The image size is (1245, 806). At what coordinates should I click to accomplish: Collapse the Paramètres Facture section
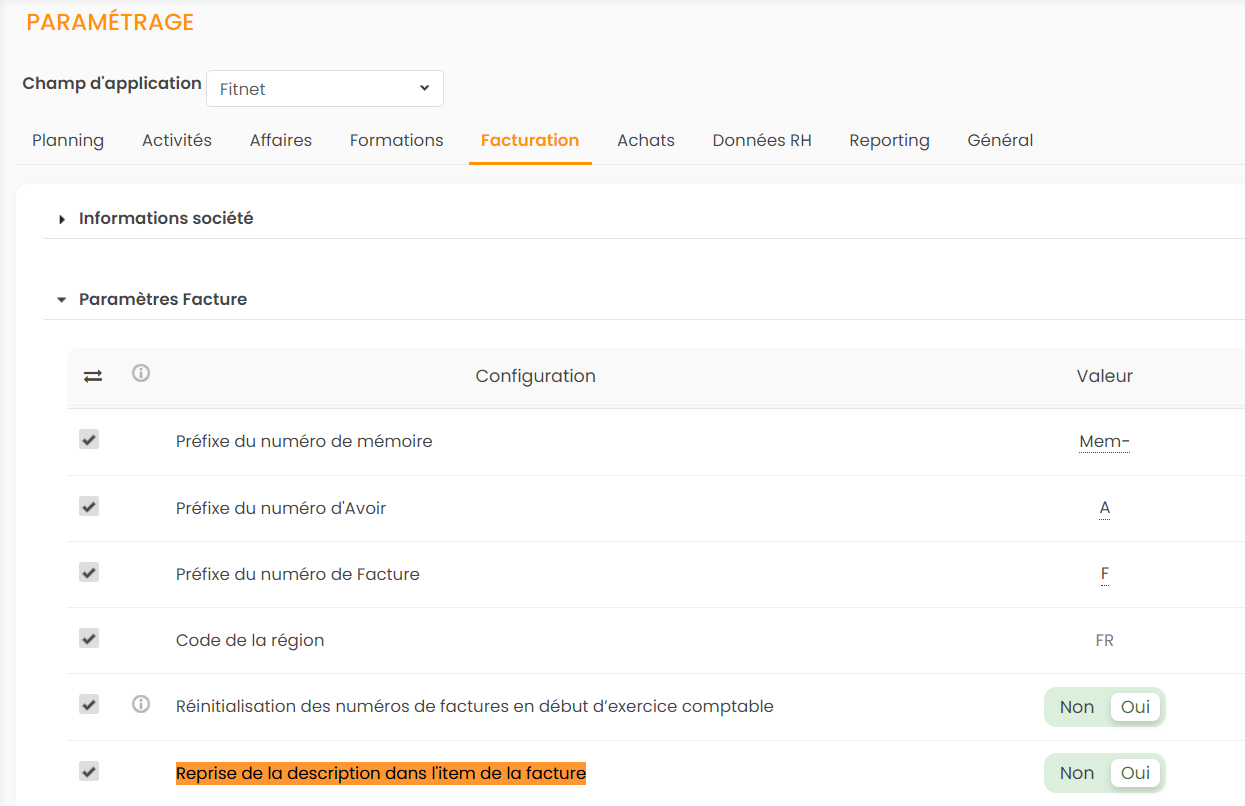tap(162, 299)
